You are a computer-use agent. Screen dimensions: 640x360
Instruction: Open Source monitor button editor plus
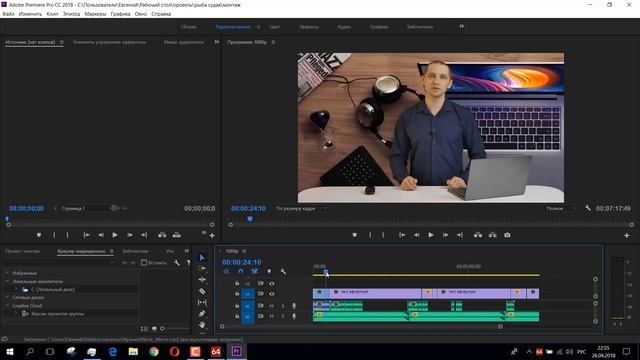coord(212,236)
